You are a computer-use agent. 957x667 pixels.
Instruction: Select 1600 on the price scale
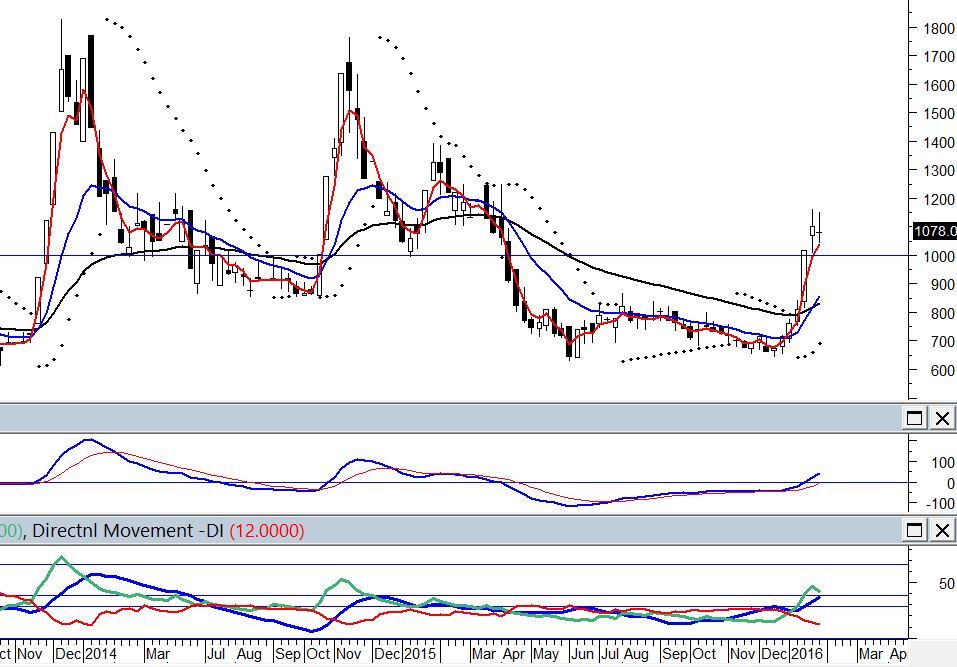(939, 85)
